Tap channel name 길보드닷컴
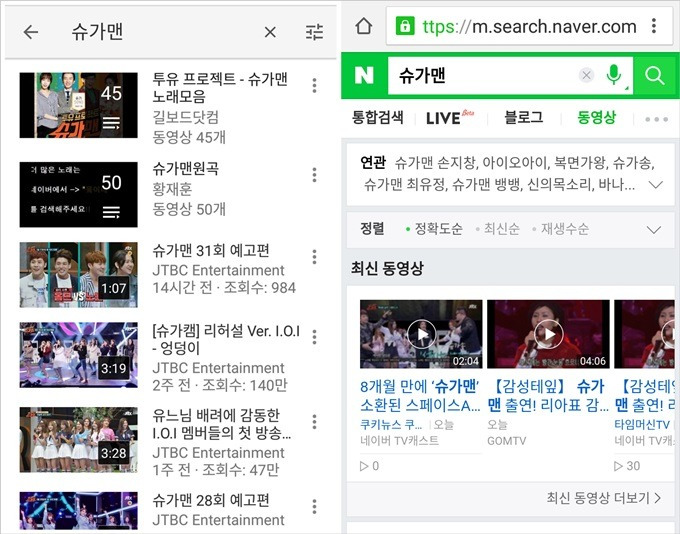The width and height of the screenshot is (680, 534). tap(186, 117)
